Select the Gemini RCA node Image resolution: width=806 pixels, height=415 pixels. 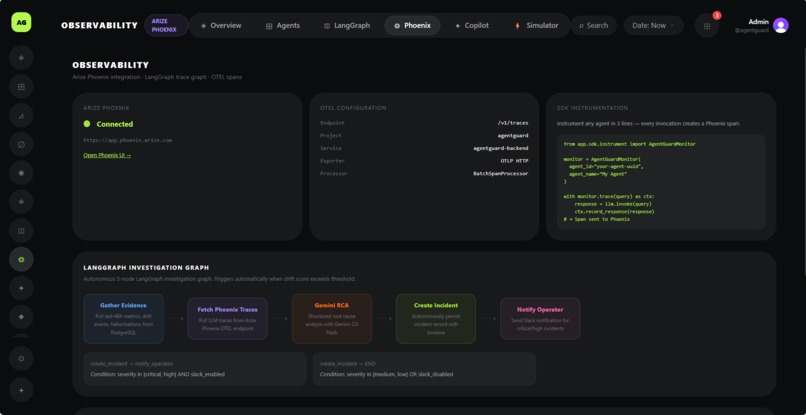tap(332, 319)
